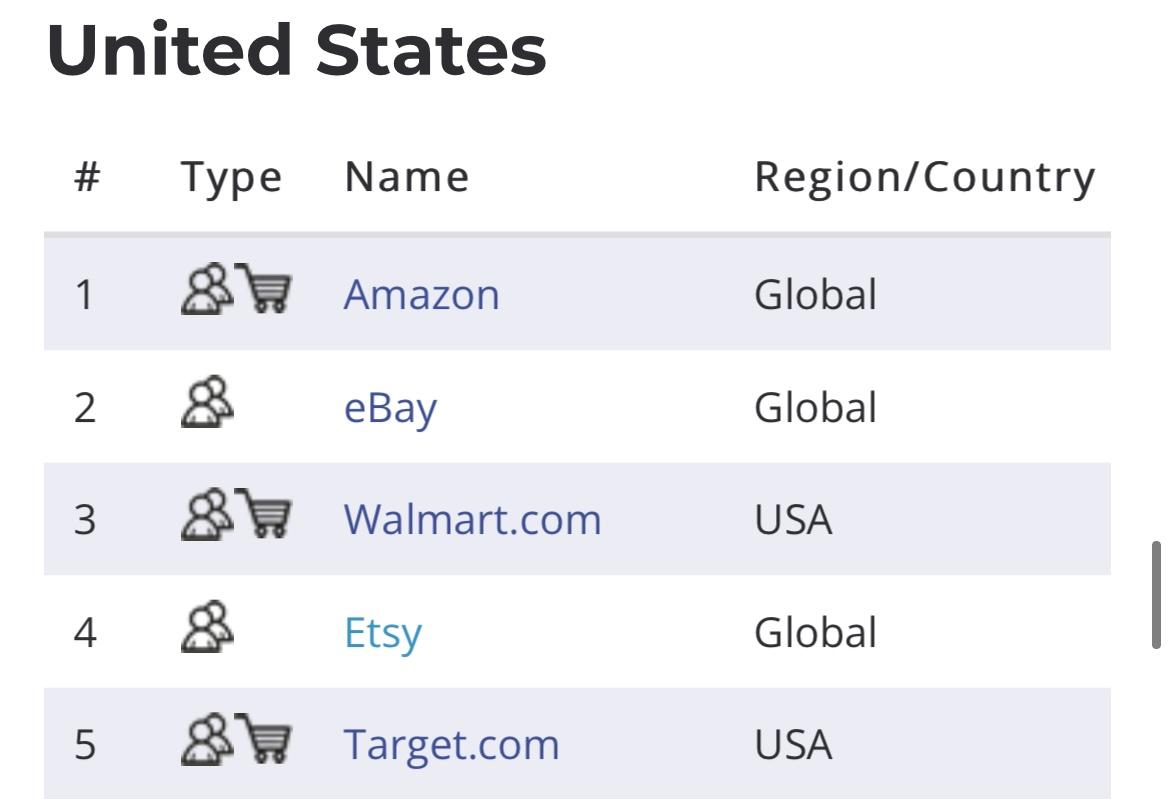Click the people icon in Walmart.com row
This screenshot has height=799, width=1170.
click(x=207, y=514)
